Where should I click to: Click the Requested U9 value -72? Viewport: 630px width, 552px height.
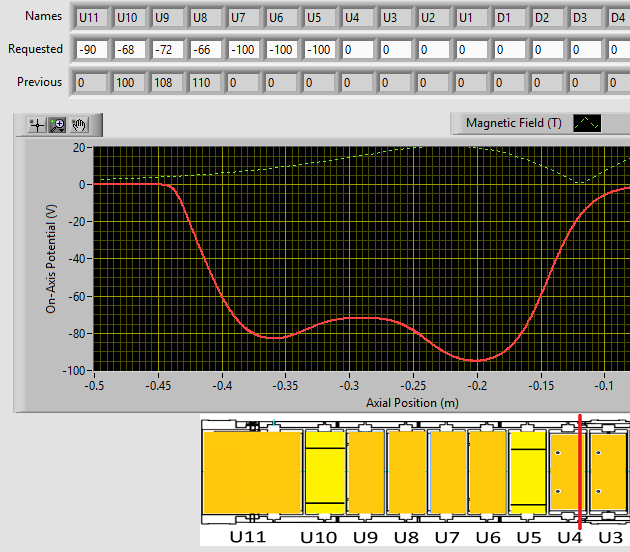click(x=166, y=49)
